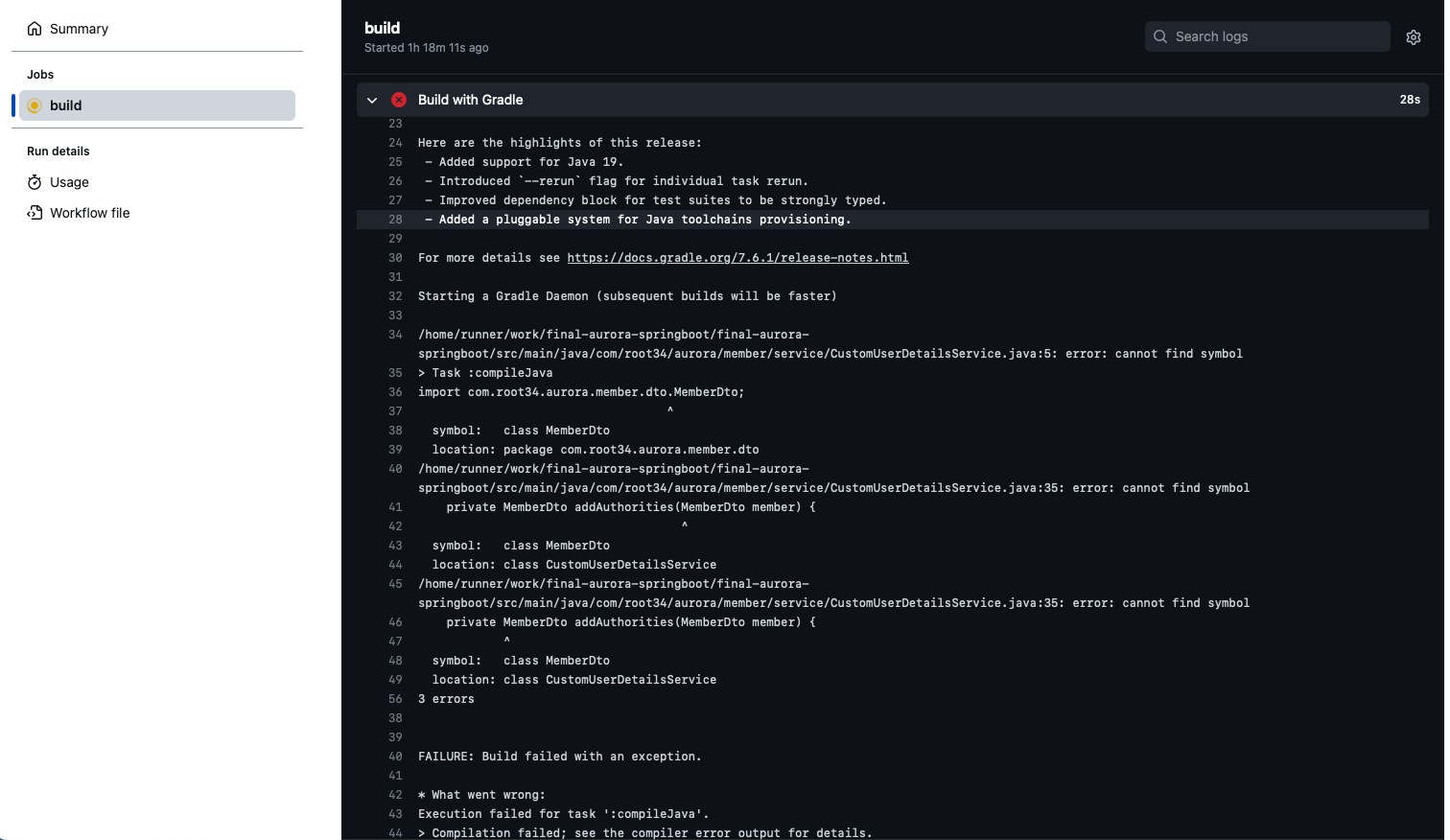Click the build job heading at top
Screen dimensions: 1450x840
click(383, 28)
